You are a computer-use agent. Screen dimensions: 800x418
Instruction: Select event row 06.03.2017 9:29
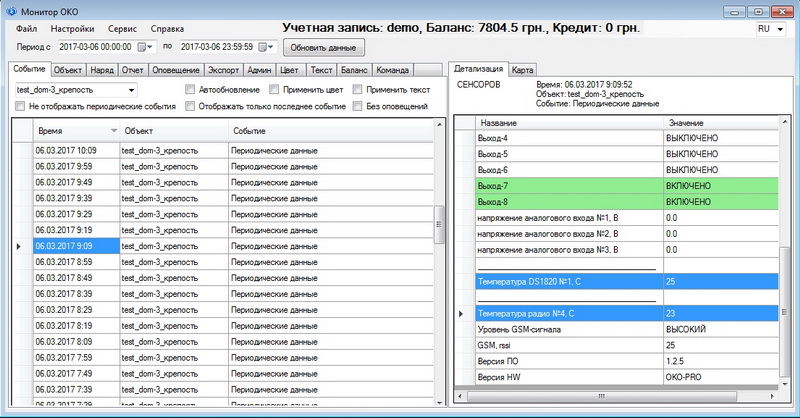[233, 214]
